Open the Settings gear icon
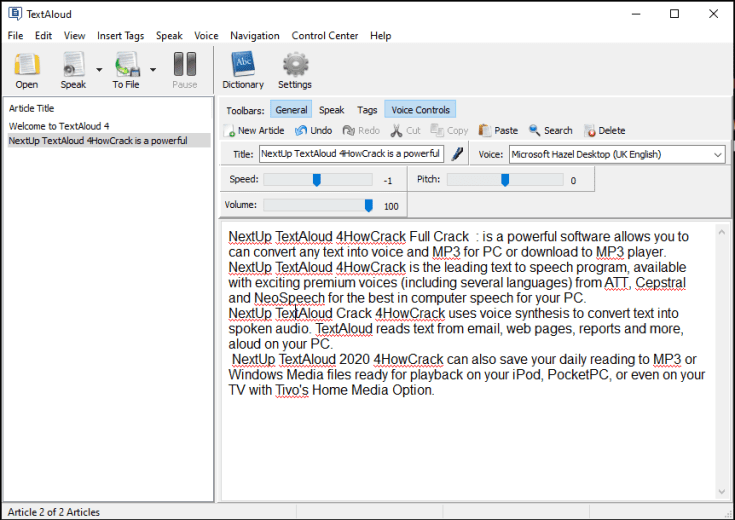Viewport: 735px width, 520px height. click(295, 64)
